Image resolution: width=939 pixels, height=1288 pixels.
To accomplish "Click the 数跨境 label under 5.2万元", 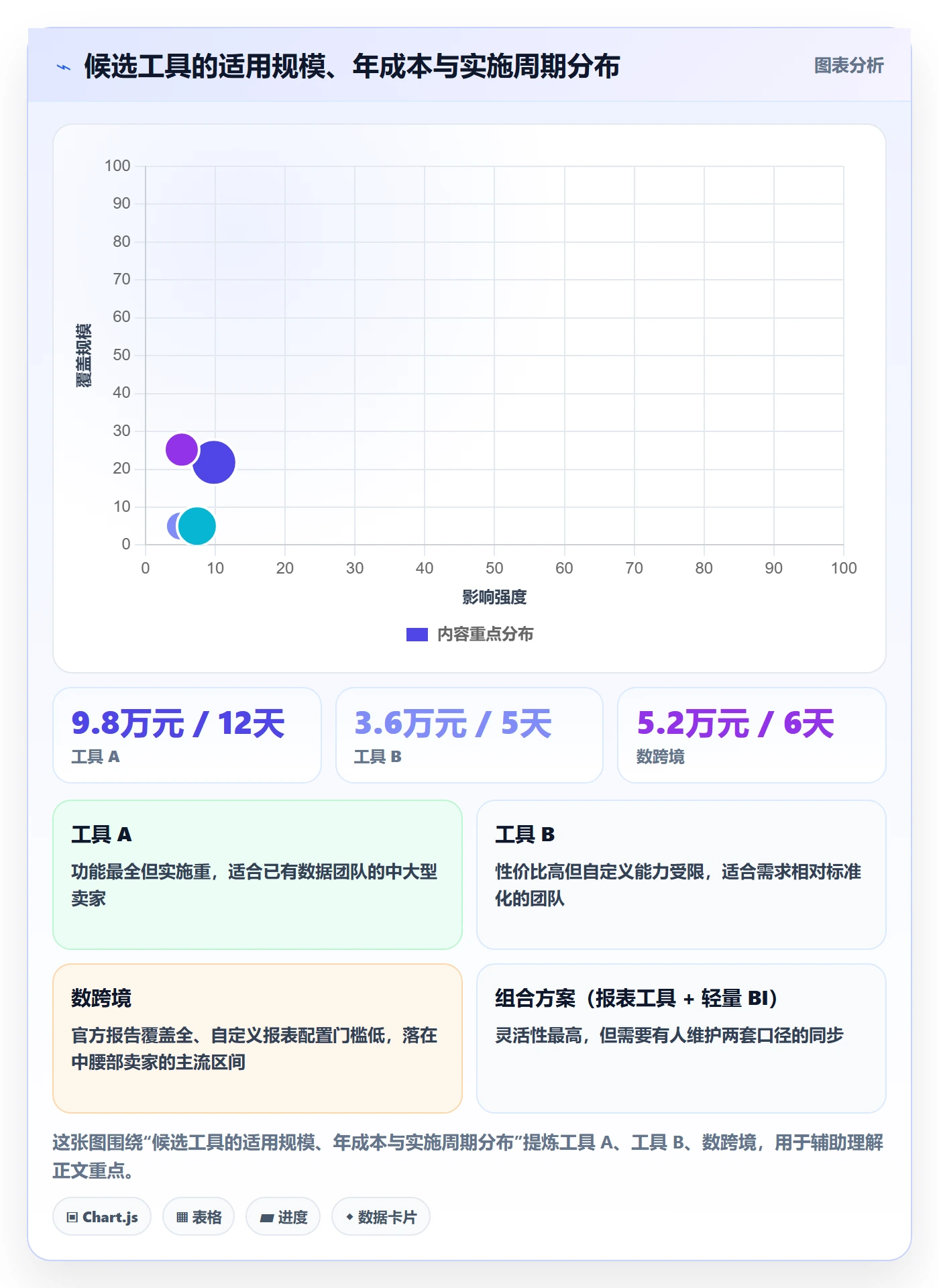I will pyautogui.click(x=661, y=757).
